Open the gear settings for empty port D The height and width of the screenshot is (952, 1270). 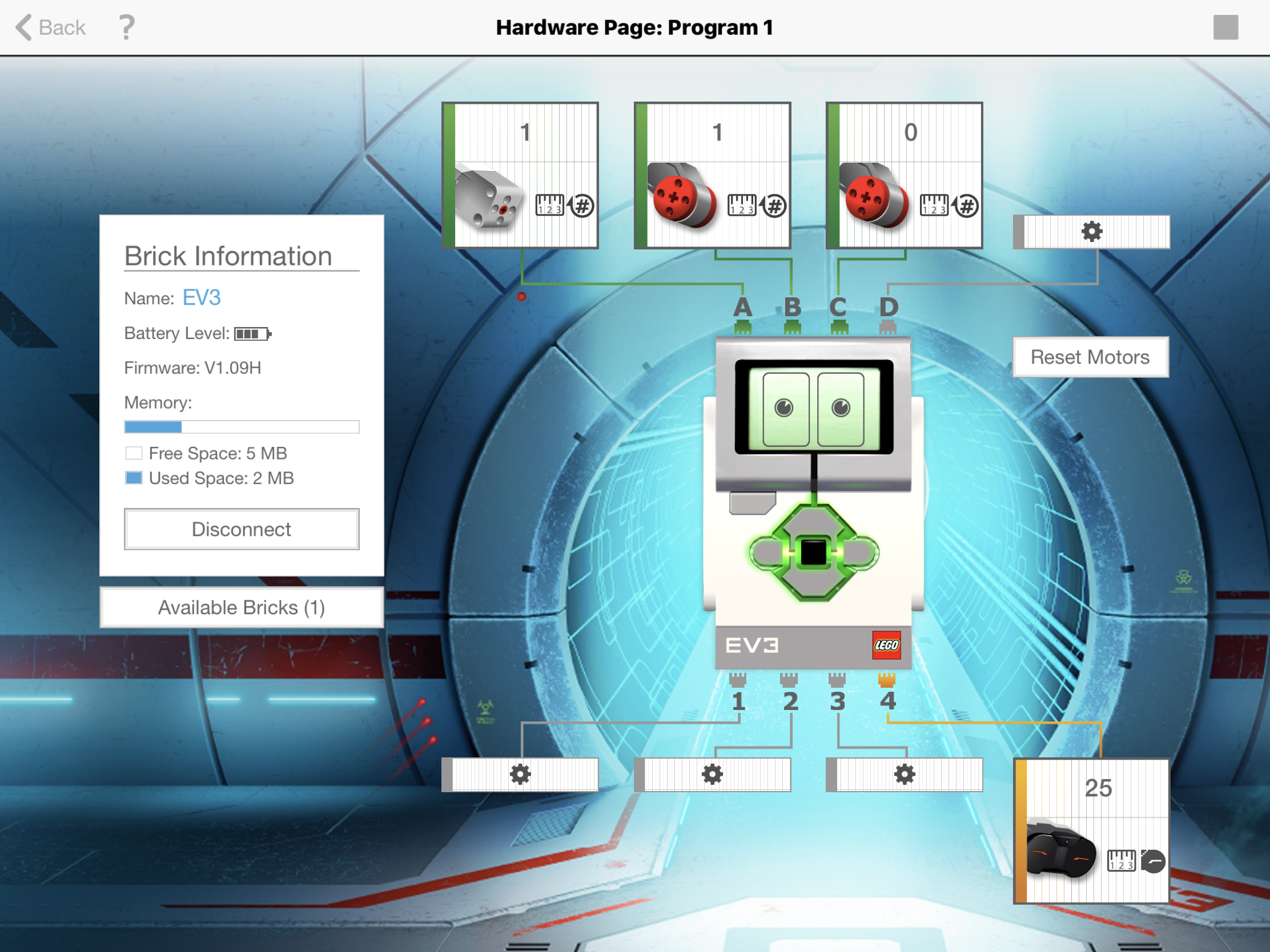(1092, 232)
